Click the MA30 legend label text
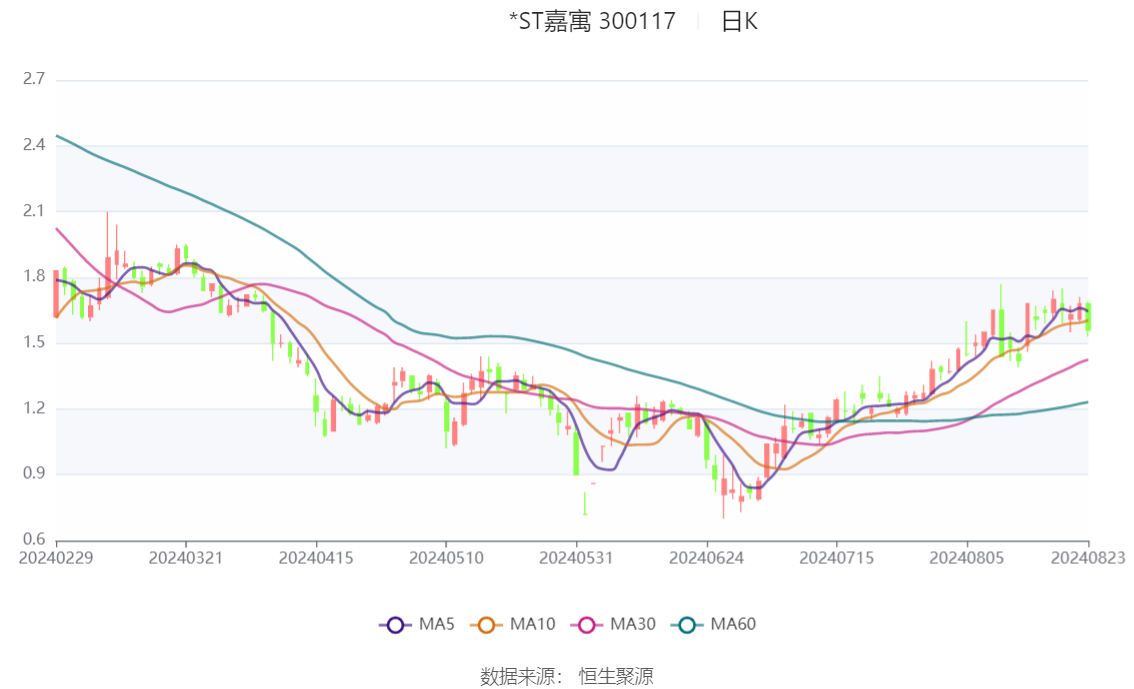This screenshot has height=689, width=1134. coord(633,625)
